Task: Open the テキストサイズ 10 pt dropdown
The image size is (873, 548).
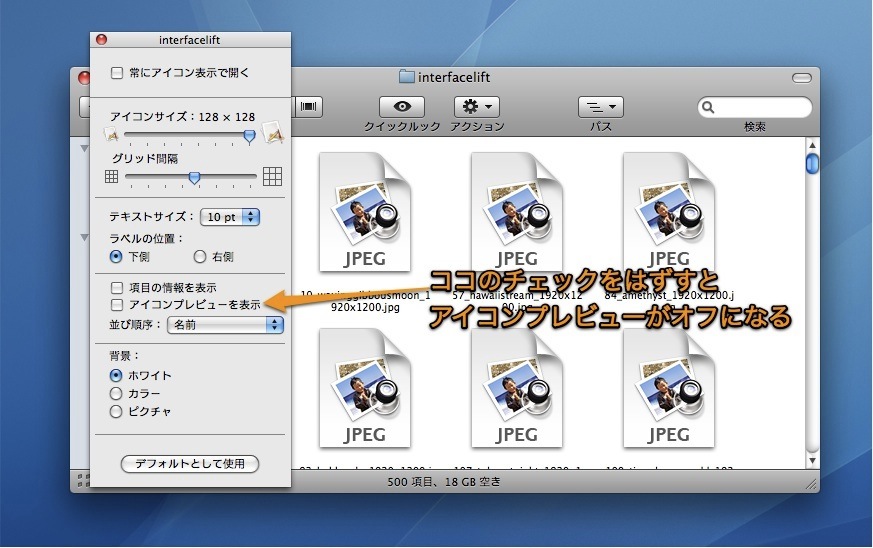Action: pos(229,216)
